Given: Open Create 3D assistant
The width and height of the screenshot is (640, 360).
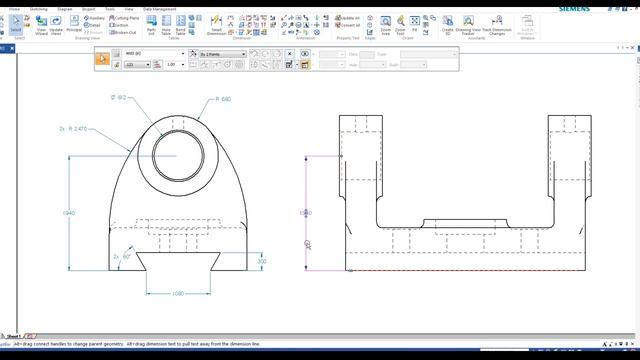Looking at the screenshot, I should pyautogui.click(x=448, y=25).
